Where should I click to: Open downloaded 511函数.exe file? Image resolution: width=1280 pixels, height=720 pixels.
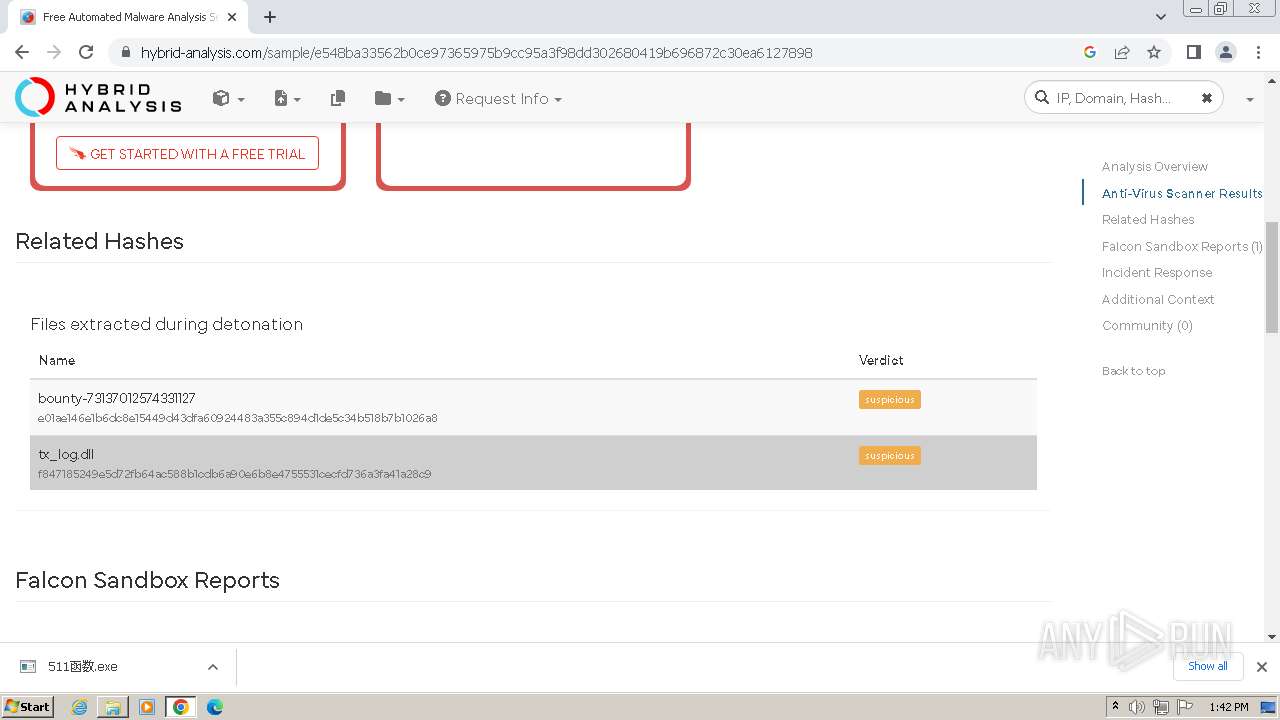click(83, 666)
